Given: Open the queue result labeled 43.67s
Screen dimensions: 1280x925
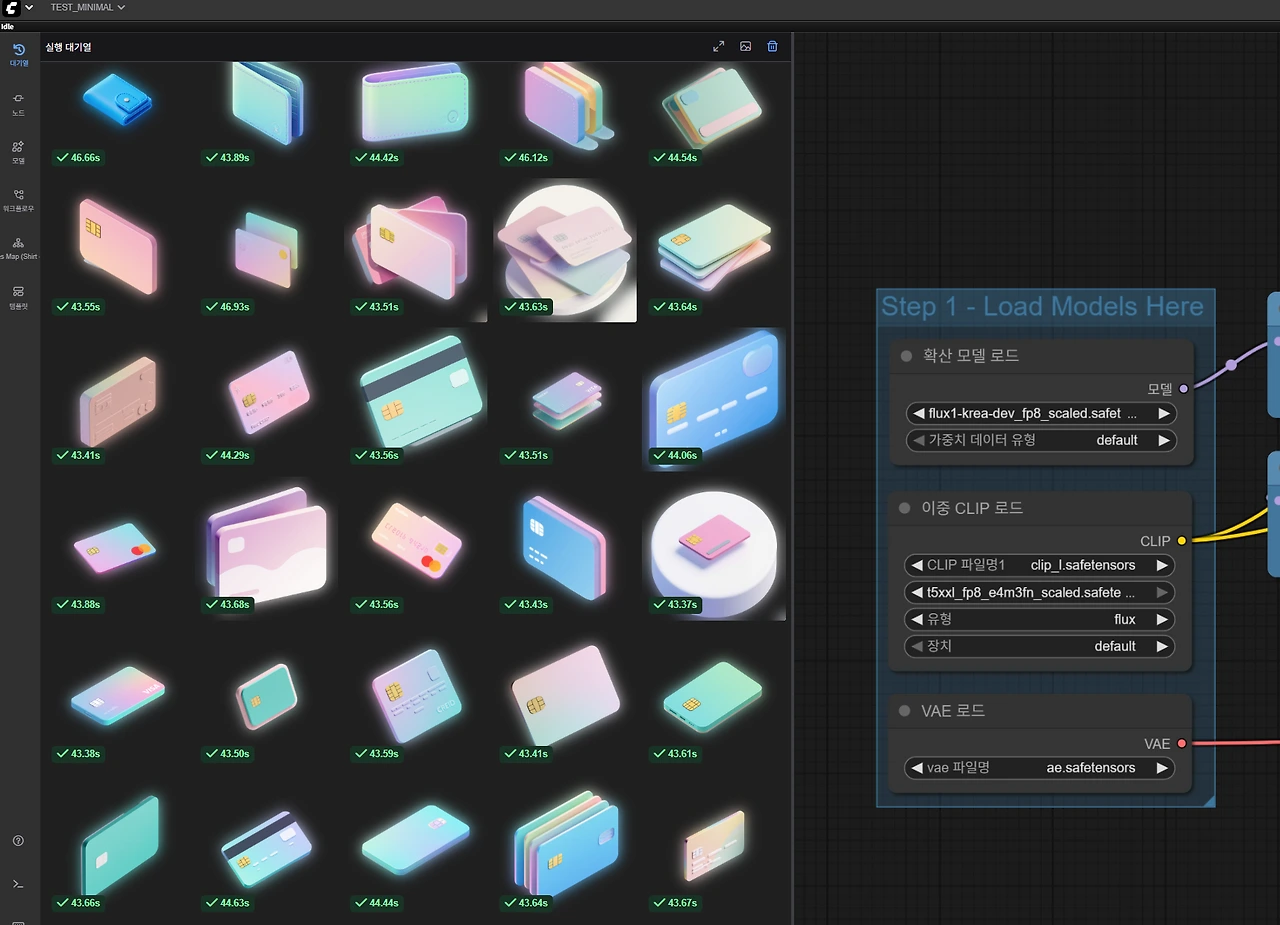Looking at the screenshot, I should (713, 846).
